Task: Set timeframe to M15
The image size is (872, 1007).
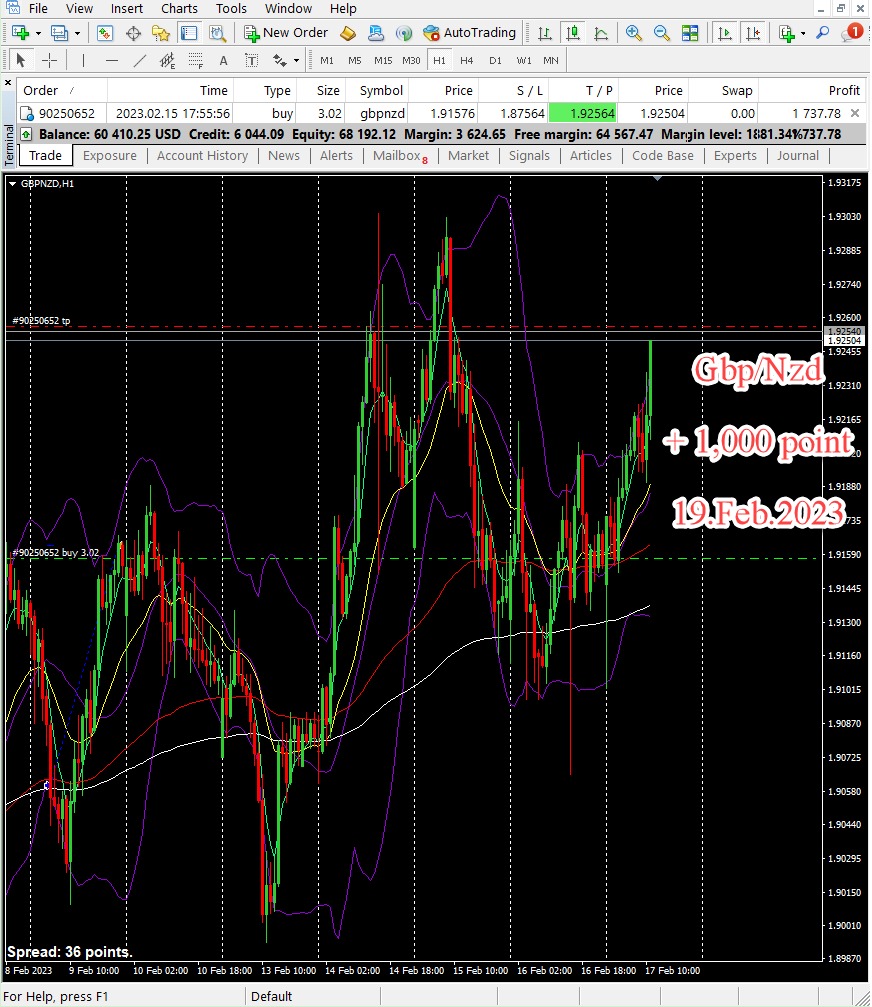Action: click(x=383, y=60)
